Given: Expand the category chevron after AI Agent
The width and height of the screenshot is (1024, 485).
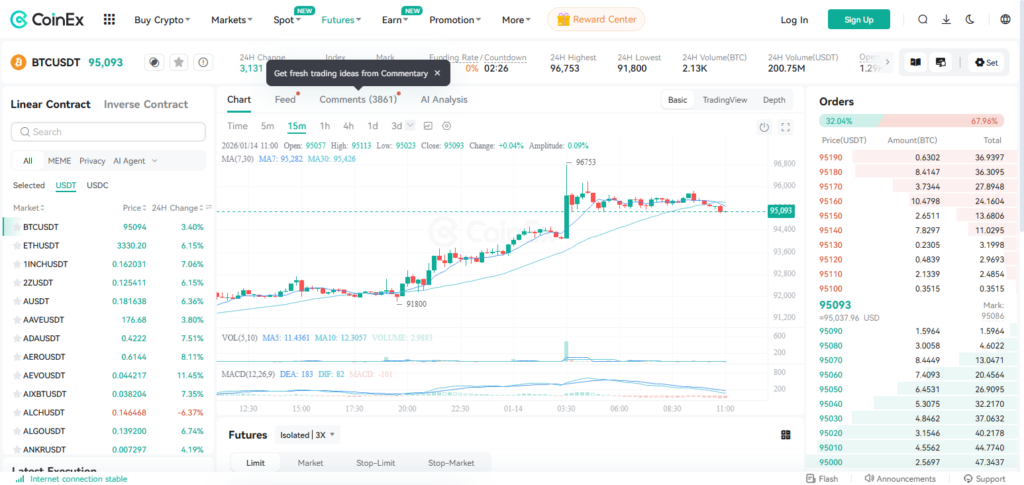Looking at the screenshot, I should (x=154, y=161).
